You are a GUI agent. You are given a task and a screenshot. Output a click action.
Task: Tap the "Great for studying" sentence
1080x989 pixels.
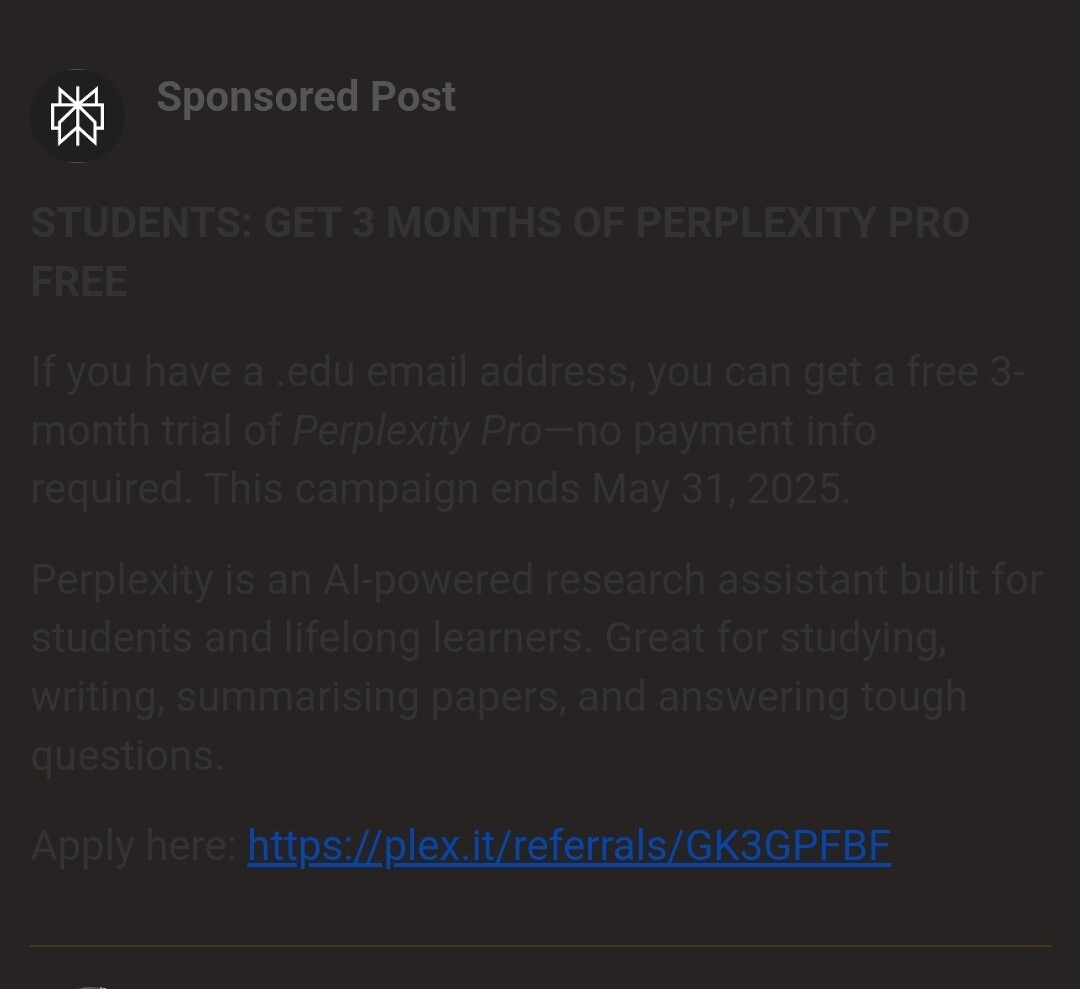tap(775, 638)
